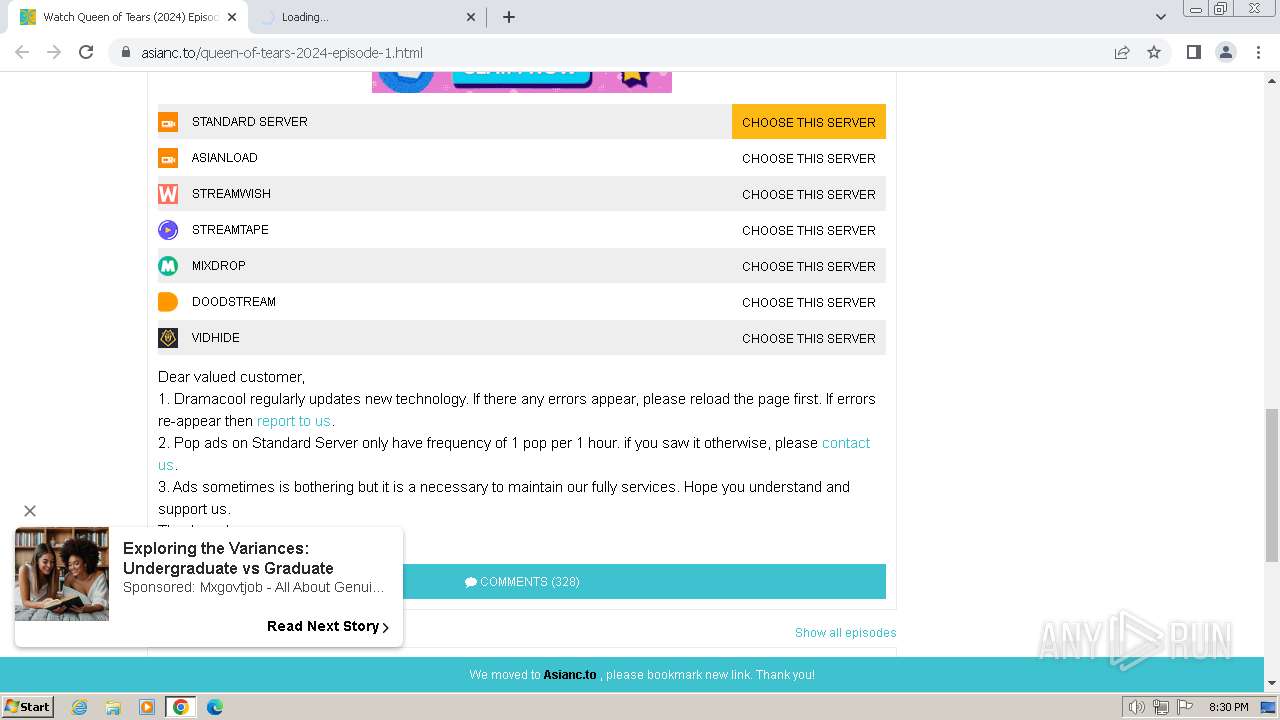Open the Windows Start menu
The image size is (1280, 720).
[28, 707]
